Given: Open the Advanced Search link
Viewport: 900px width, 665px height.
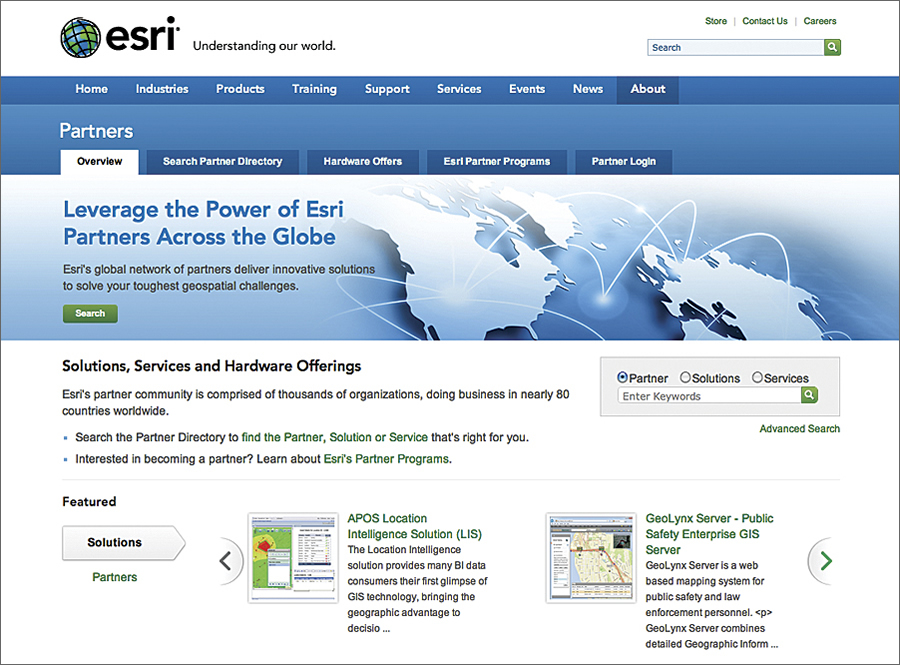Looking at the screenshot, I should tap(800, 429).
